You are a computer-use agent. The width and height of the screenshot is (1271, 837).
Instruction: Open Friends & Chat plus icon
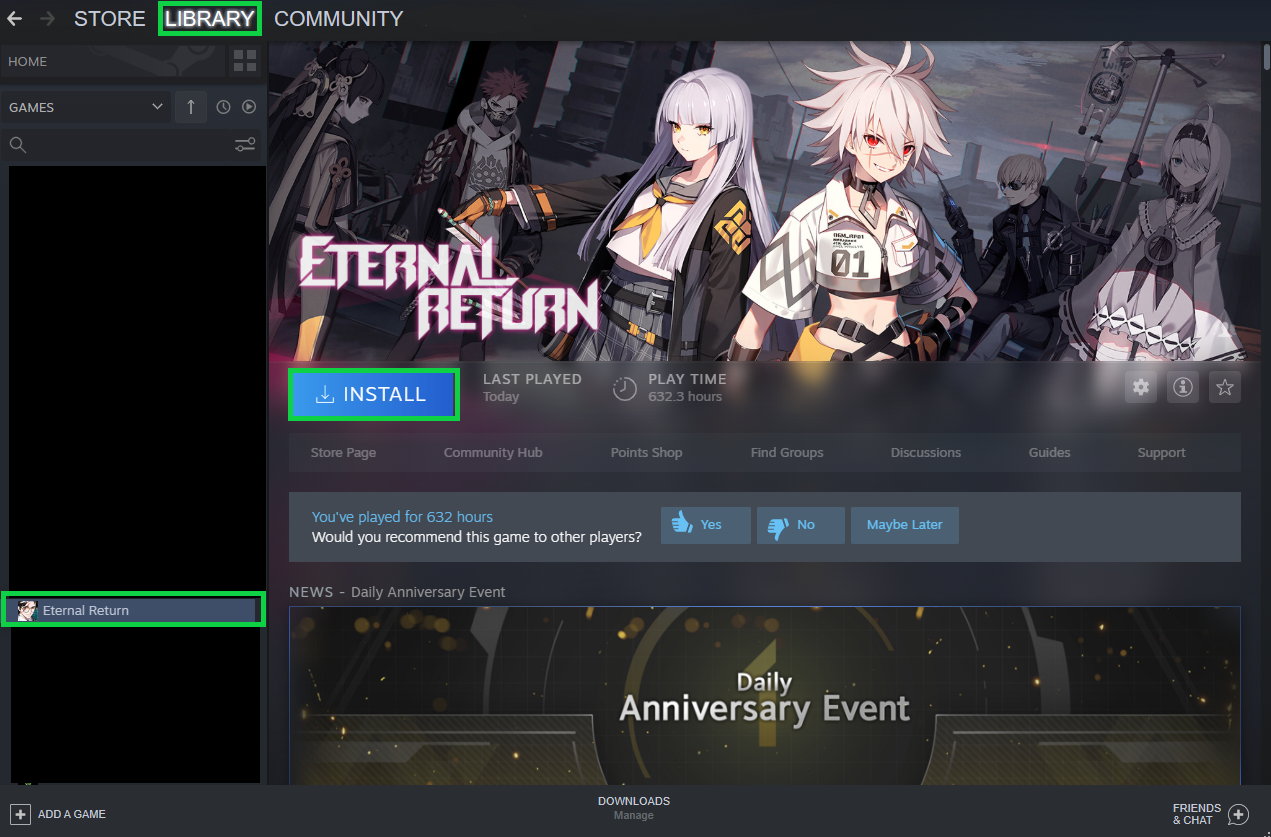[1238, 814]
